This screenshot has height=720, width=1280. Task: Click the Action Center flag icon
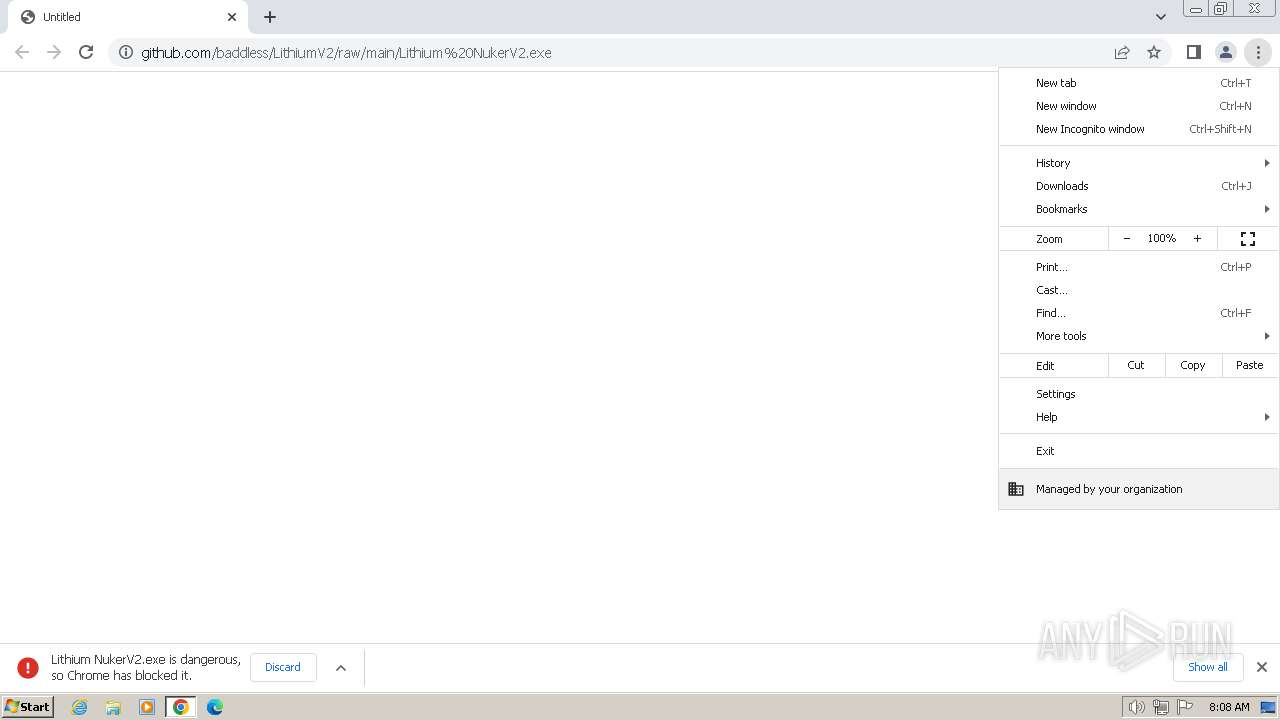(1185, 707)
